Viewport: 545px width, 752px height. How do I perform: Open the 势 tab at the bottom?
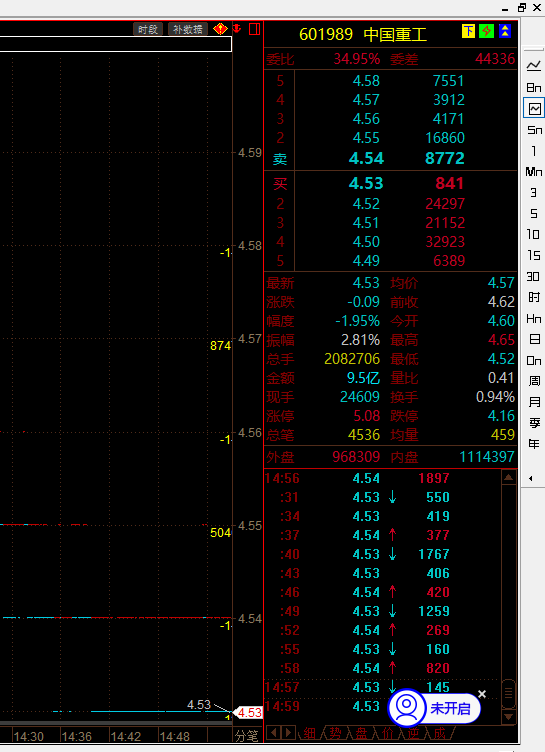[335, 733]
